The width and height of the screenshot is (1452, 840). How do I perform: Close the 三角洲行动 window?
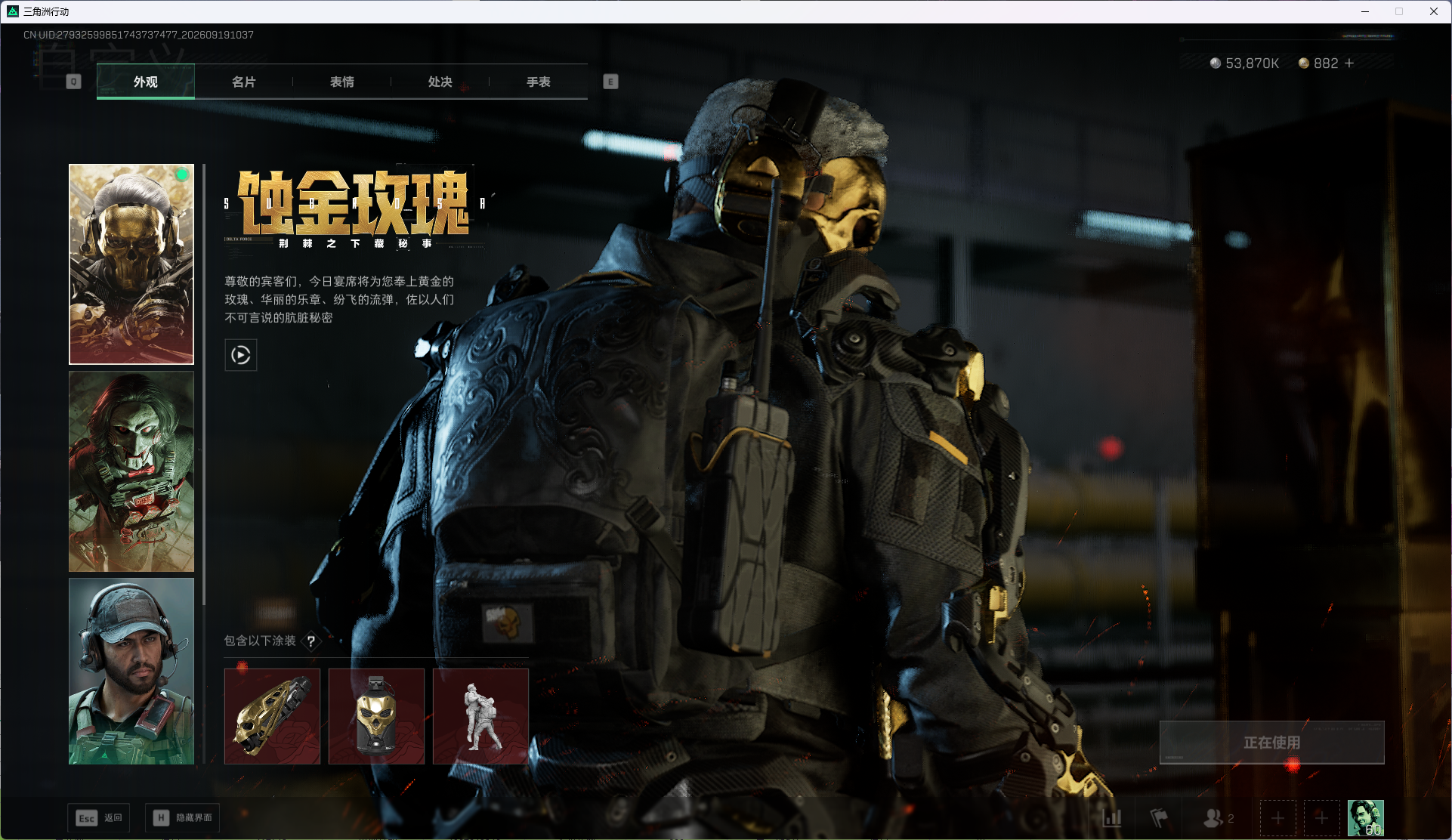coord(1433,11)
